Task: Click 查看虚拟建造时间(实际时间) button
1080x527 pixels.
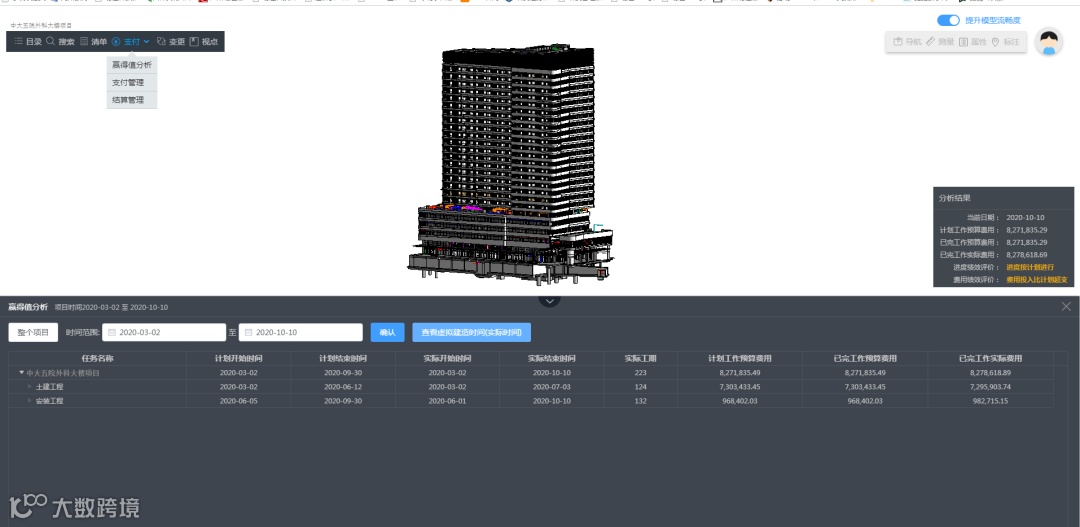Action: pyautogui.click(x=471, y=332)
